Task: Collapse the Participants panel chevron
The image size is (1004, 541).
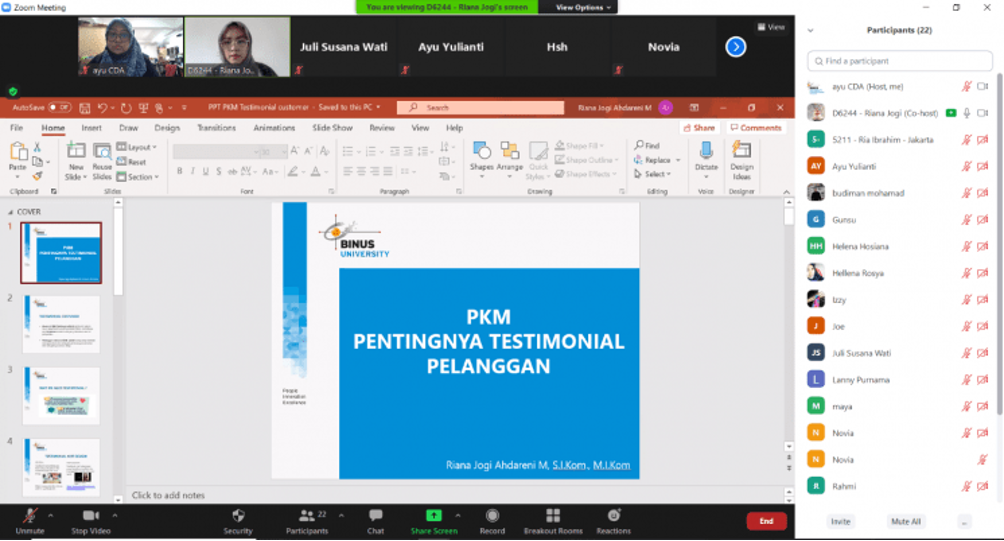Action: [810, 31]
